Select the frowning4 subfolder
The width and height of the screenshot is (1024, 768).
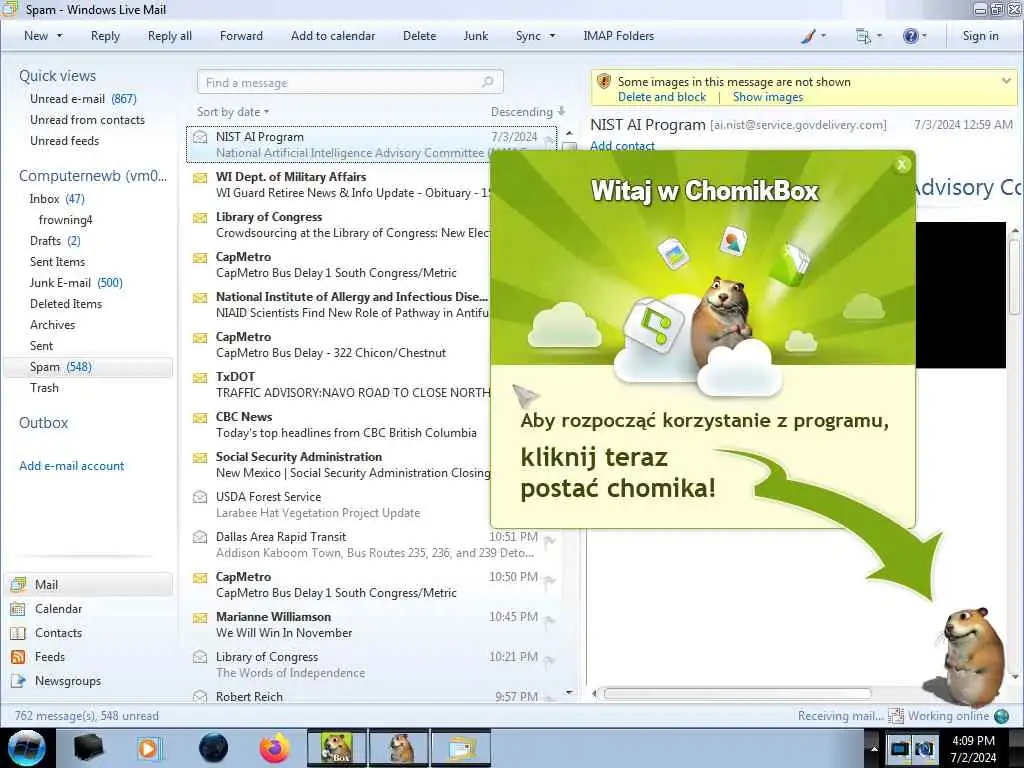click(65, 219)
